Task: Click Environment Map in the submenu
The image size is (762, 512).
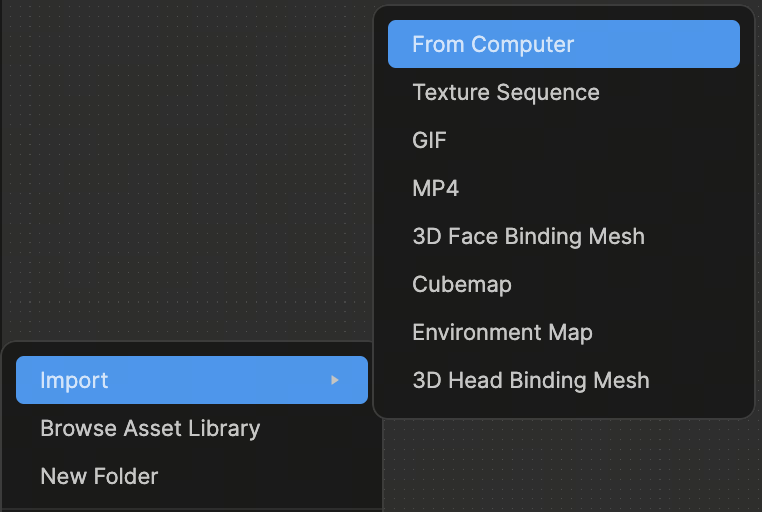Action: [x=502, y=332]
